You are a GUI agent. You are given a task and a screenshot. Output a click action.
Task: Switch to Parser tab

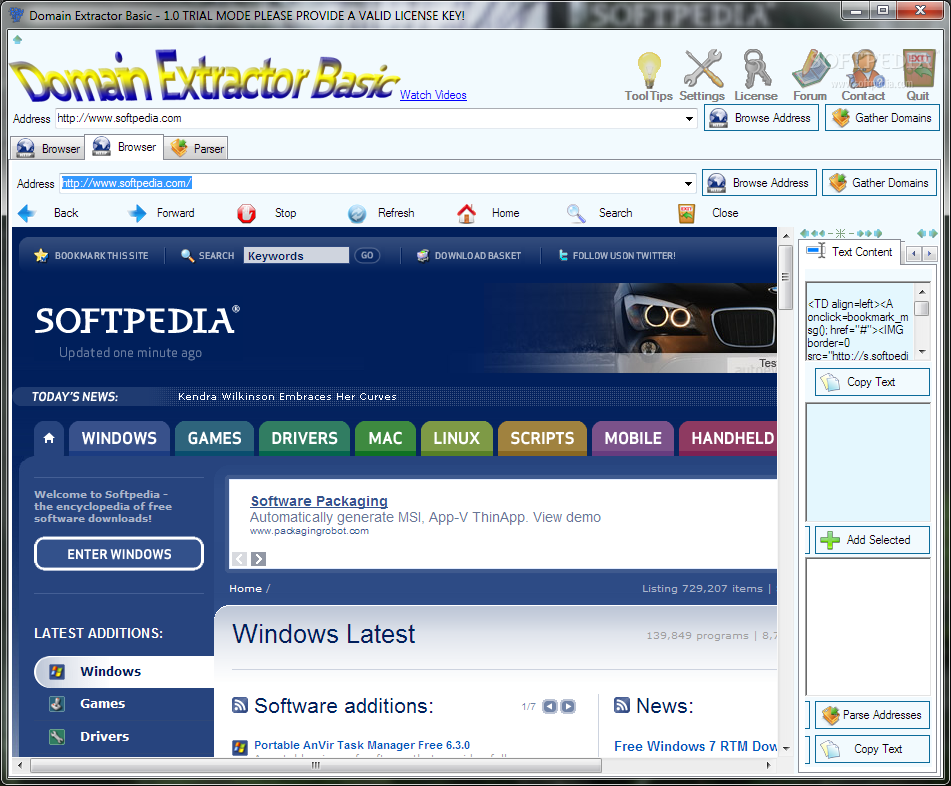point(197,149)
